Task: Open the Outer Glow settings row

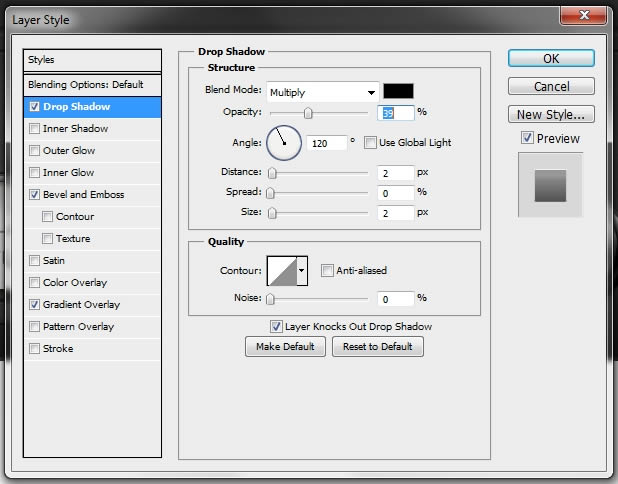Action: point(92,151)
